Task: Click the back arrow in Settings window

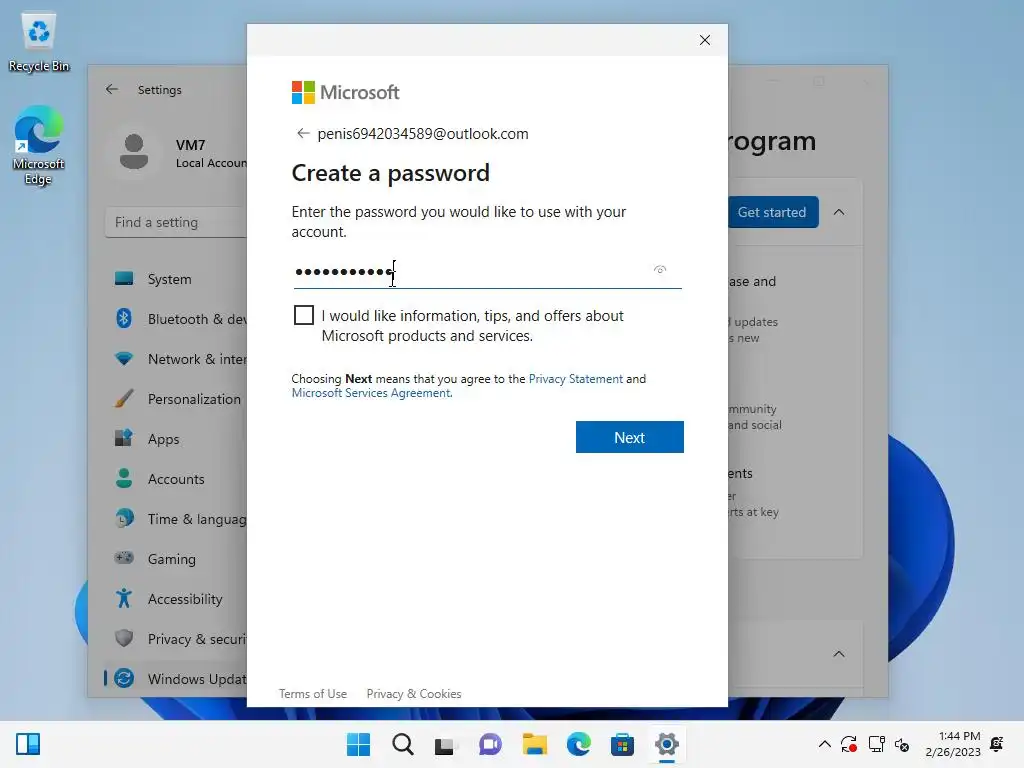Action: pos(112,89)
